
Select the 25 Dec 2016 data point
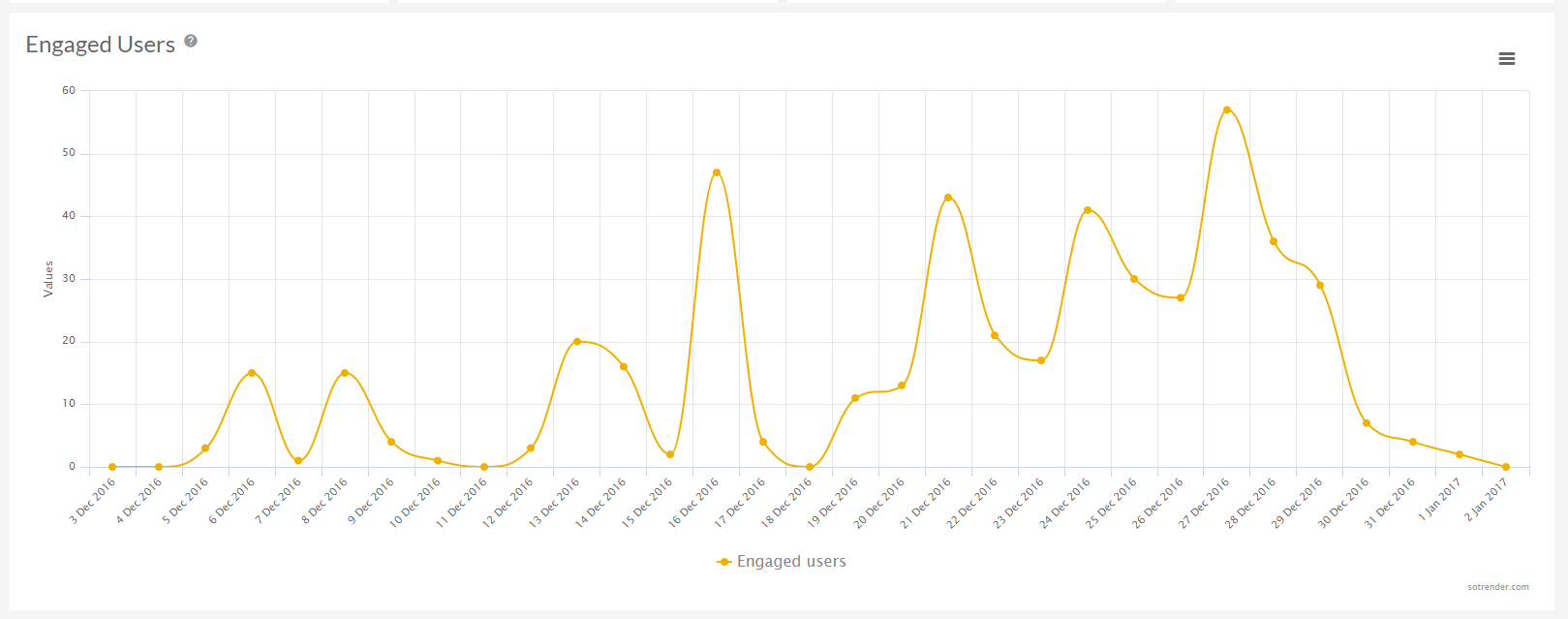click(x=1134, y=279)
